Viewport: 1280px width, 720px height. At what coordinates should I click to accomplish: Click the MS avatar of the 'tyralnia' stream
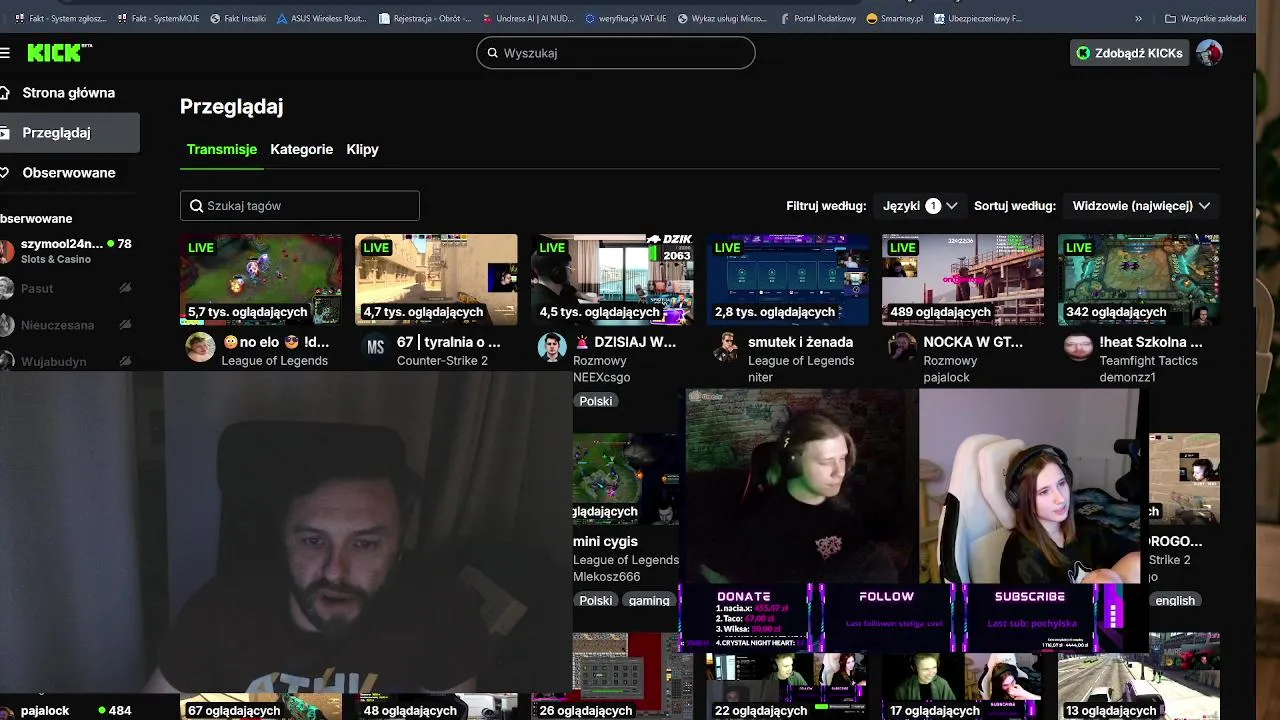(376, 348)
